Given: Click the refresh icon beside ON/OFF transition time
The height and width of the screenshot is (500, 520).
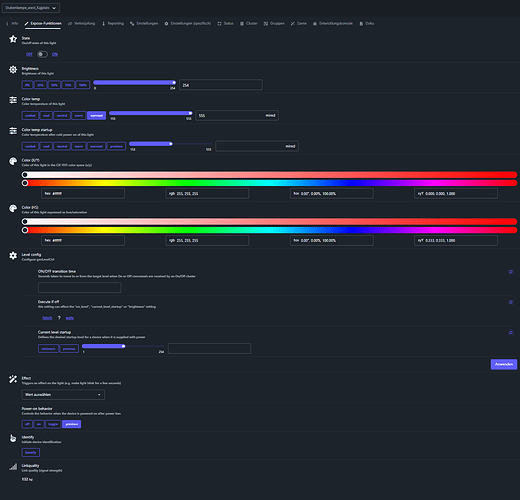Looking at the screenshot, I should pos(510,272).
